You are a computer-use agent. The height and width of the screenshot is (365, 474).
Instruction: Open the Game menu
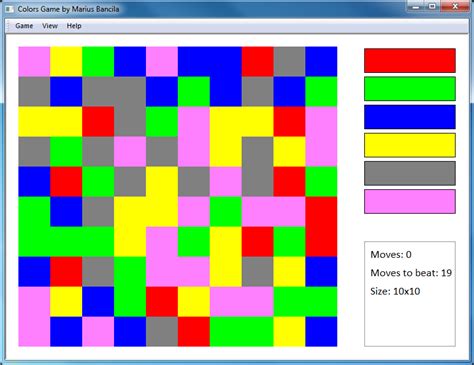(24, 26)
